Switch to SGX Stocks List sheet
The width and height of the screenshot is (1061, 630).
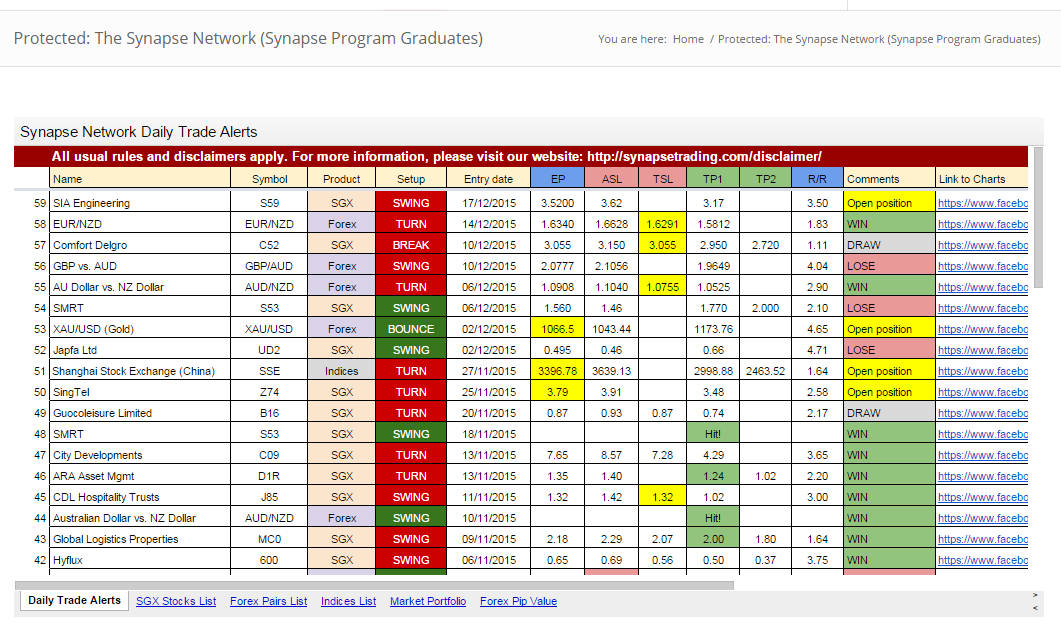pos(176,601)
